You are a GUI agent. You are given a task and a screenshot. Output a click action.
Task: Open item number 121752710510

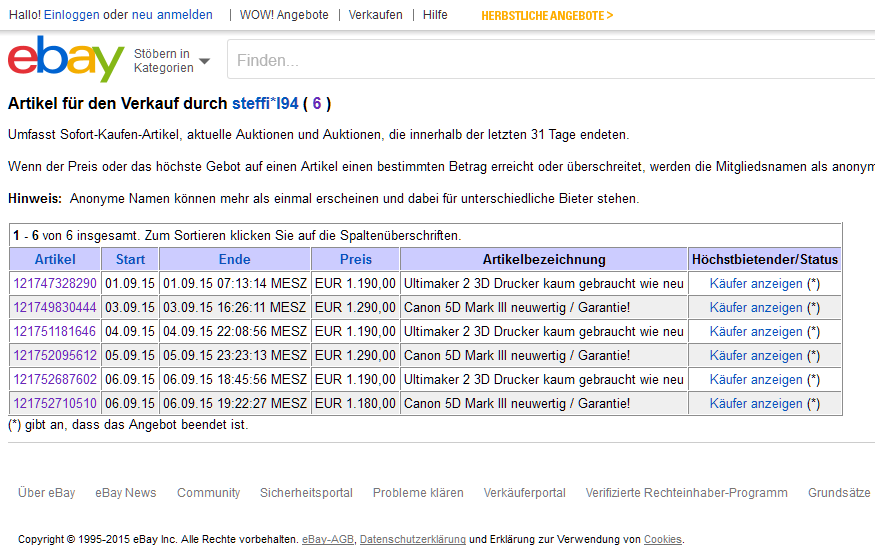(55, 404)
